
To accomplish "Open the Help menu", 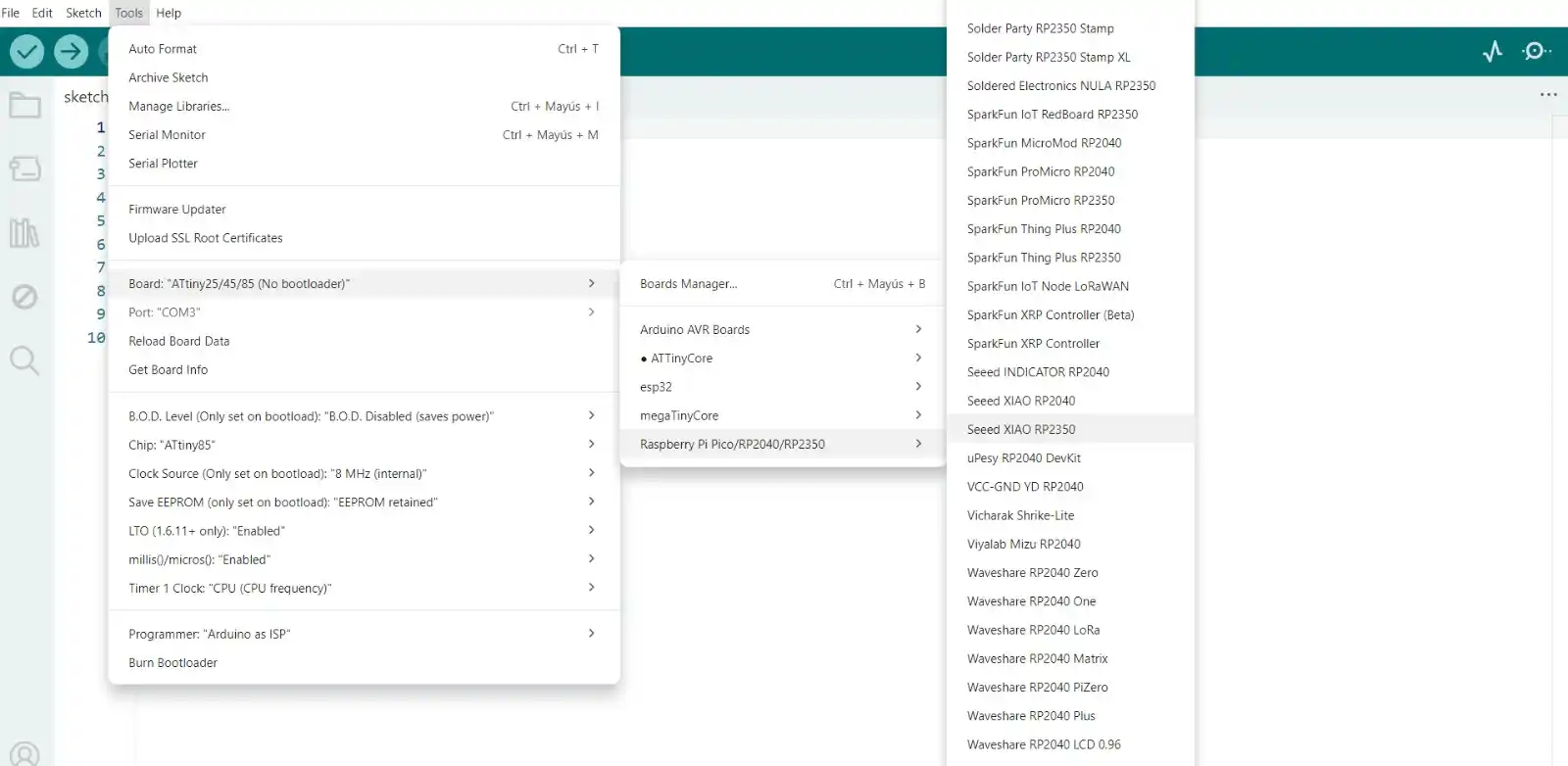I will tap(169, 13).
